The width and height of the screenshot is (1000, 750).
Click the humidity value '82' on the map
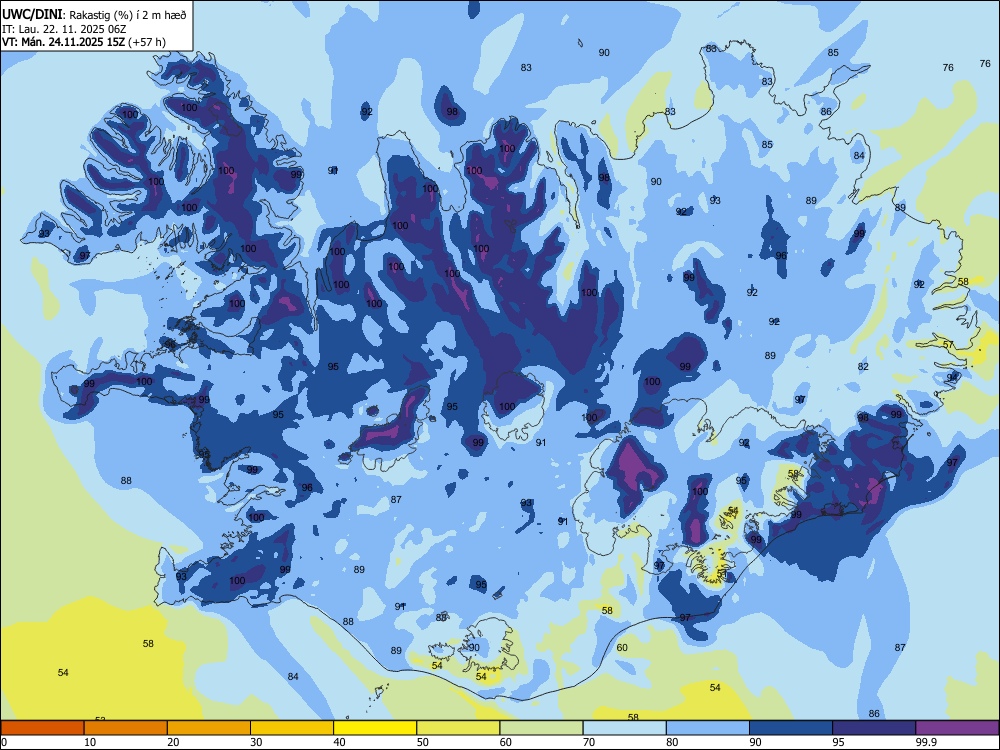tap(863, 367)
